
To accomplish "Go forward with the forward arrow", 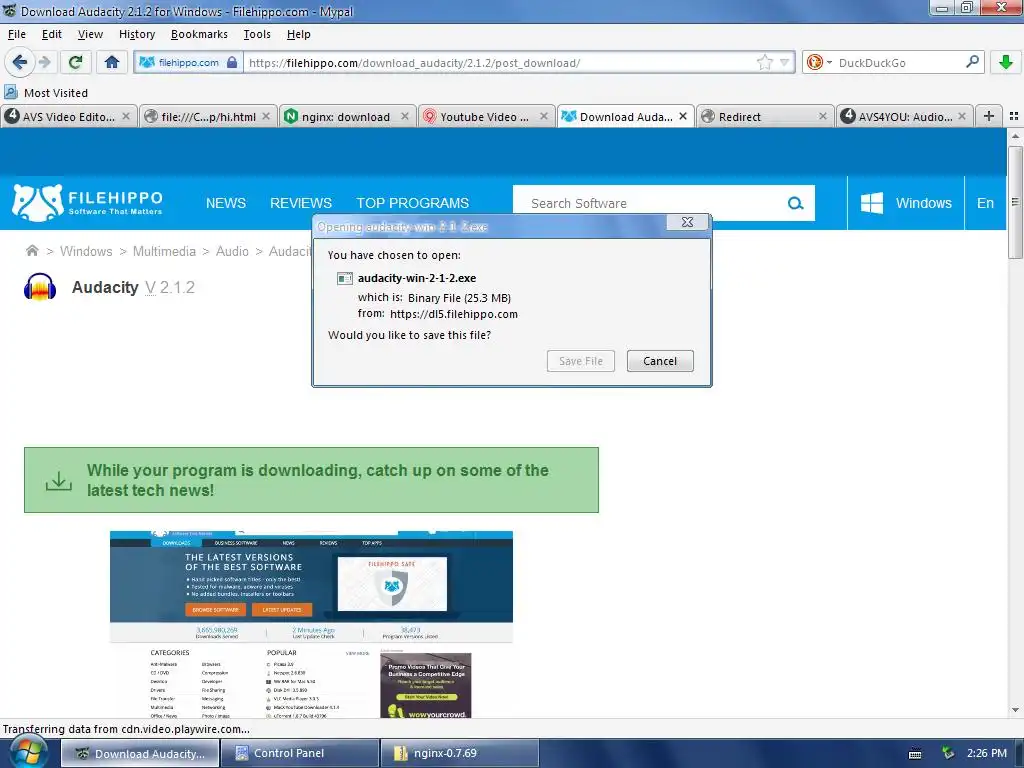I will click(x=44, y=62).
